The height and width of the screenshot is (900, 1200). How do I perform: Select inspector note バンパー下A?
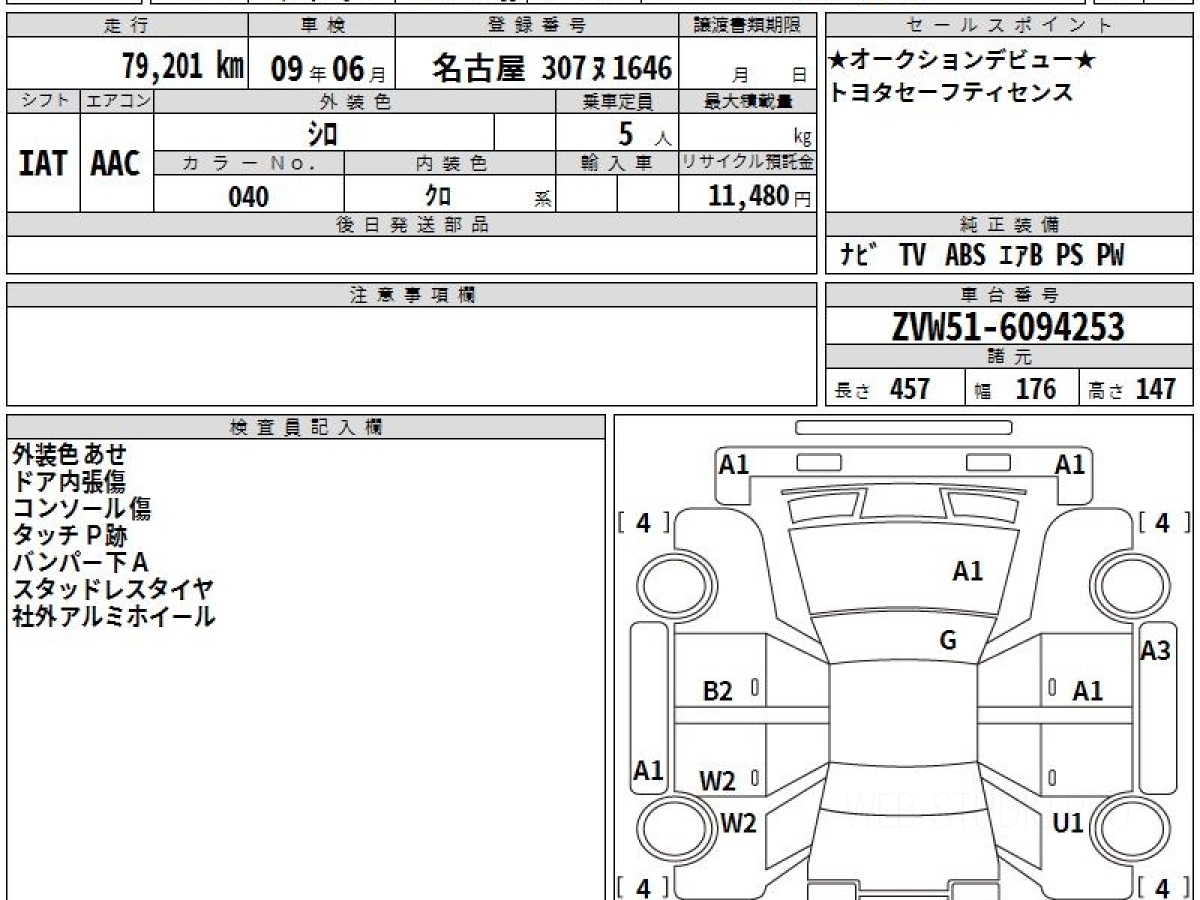click(x=80, y=563)
